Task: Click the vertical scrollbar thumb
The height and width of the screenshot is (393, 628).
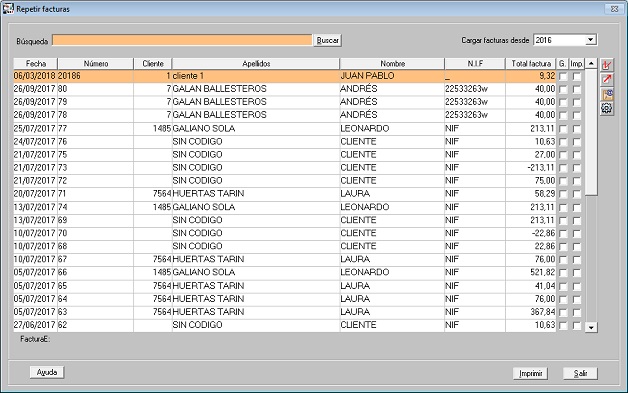Action: (x=591, y=132)
